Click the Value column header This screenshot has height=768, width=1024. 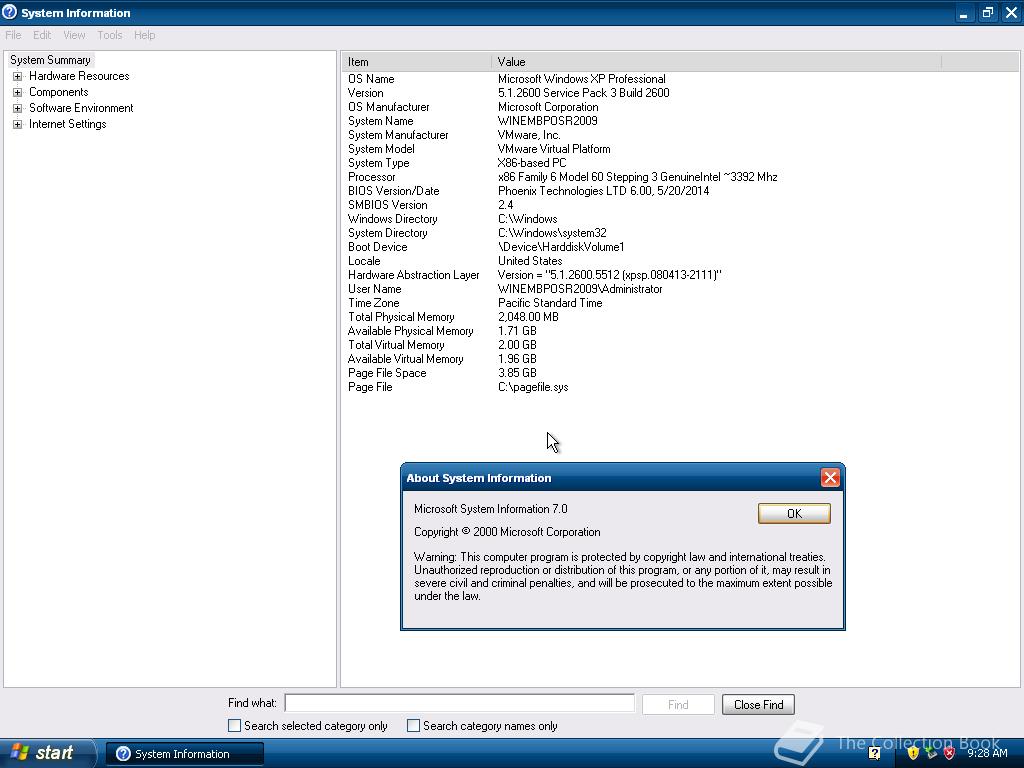[716, 62]
